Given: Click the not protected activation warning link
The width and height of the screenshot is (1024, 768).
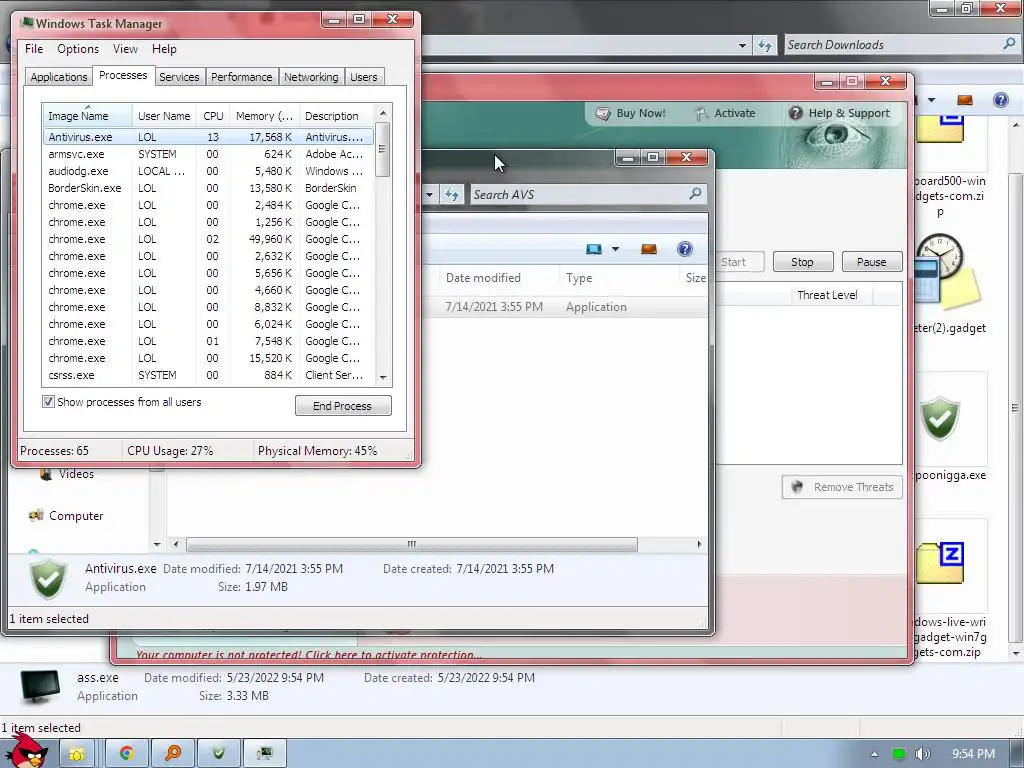Looking at the screenshot, I should (x=308, y=654).
